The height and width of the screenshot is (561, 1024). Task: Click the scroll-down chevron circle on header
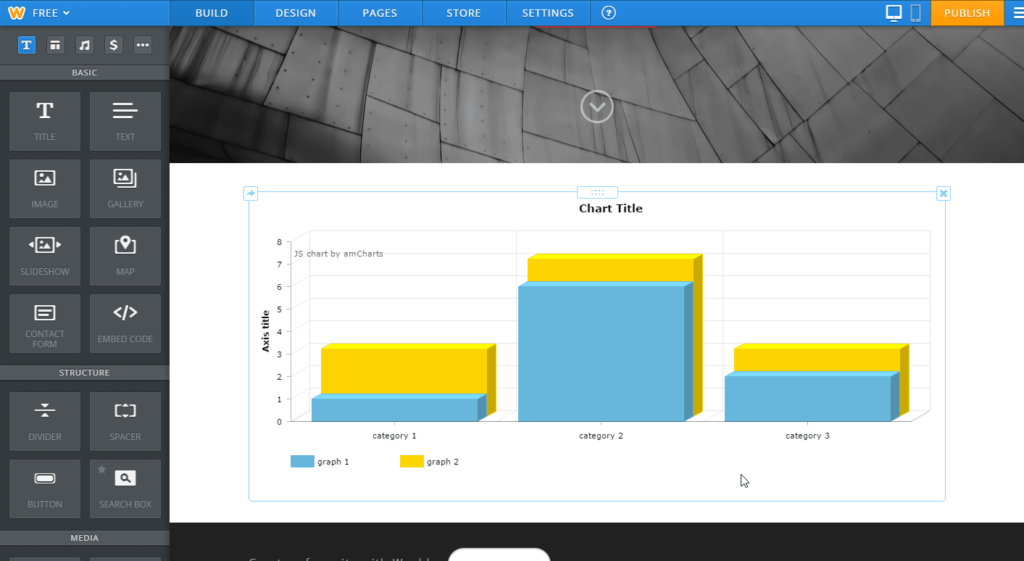pyautogui.click(x=597, y=106)
